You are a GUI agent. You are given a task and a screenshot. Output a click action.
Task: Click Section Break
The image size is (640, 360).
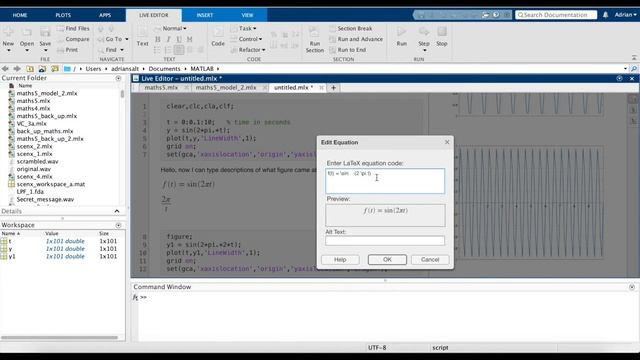351,29
